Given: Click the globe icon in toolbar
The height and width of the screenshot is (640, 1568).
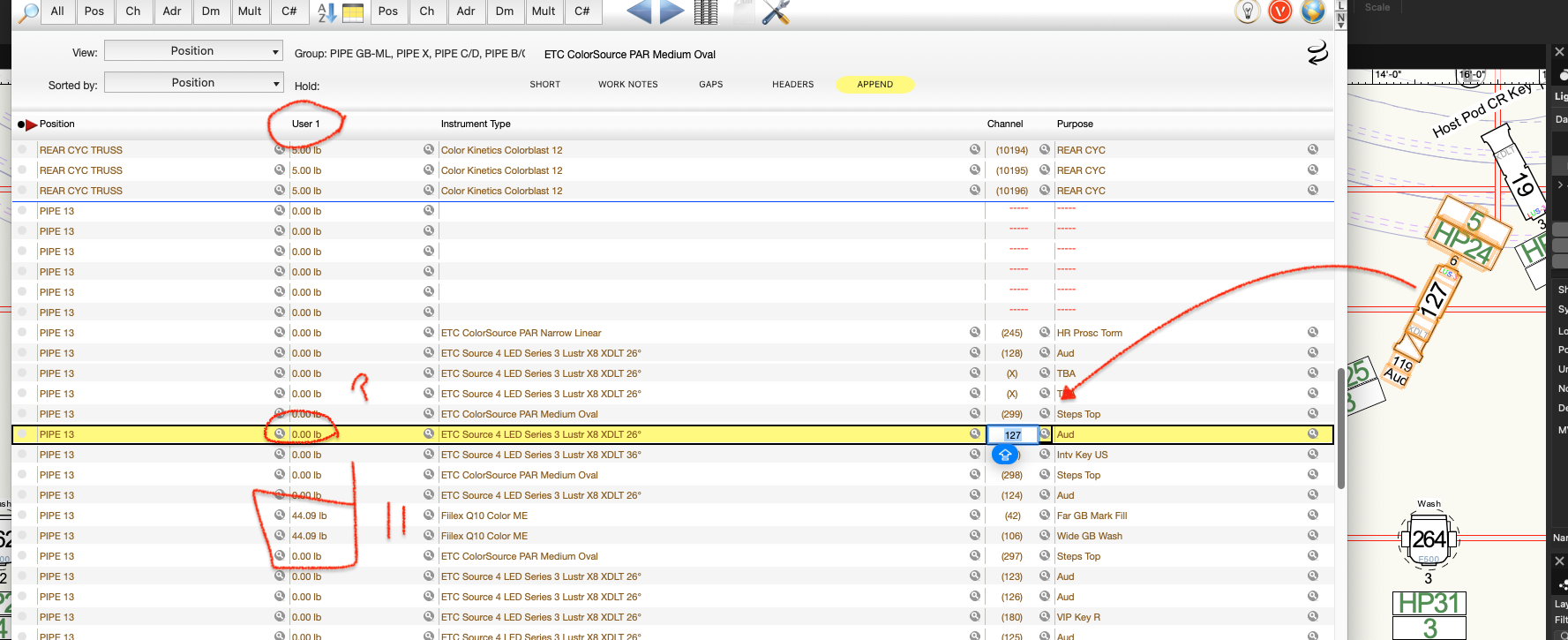Looking at the screenshot, I should pyautogui.click(x=1312, y=11).
